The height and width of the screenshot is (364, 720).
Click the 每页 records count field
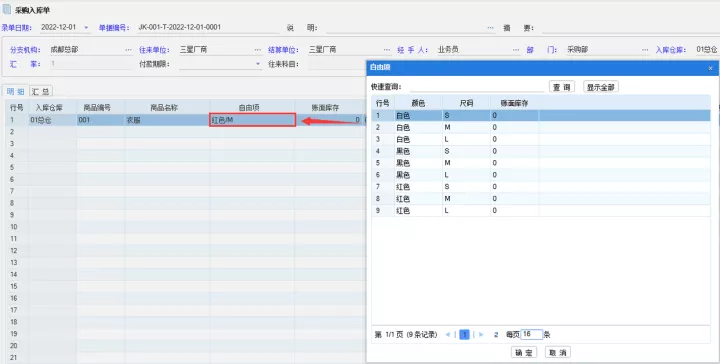coord(532,335)
